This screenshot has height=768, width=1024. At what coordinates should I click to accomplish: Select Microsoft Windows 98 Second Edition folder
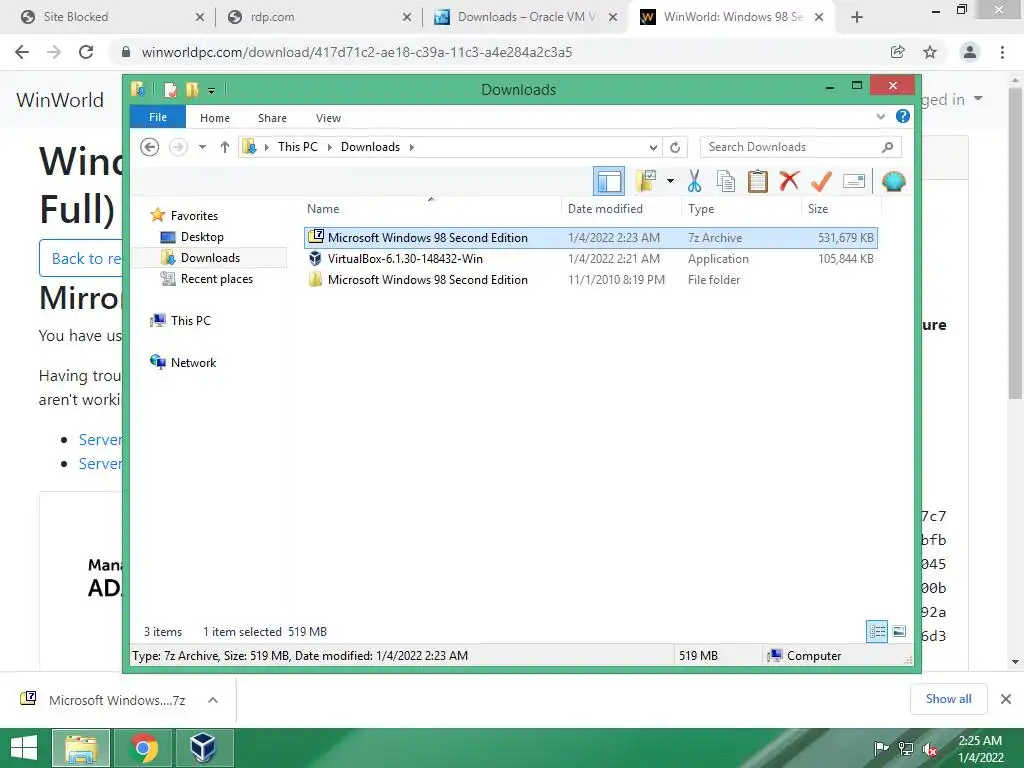(x=590, y=280)
